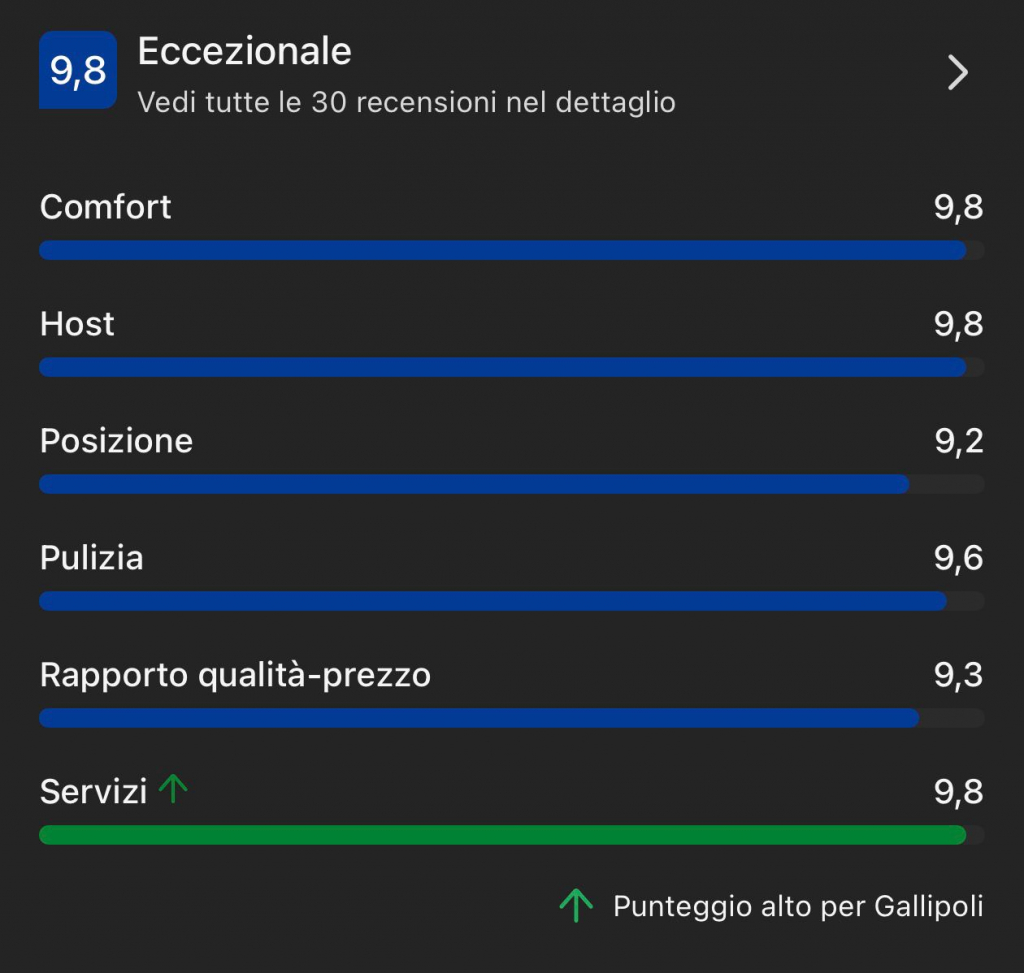The height and width of the screenshot is (973, 1024).
Task: Select the Host category label
Action: [77, 324]
